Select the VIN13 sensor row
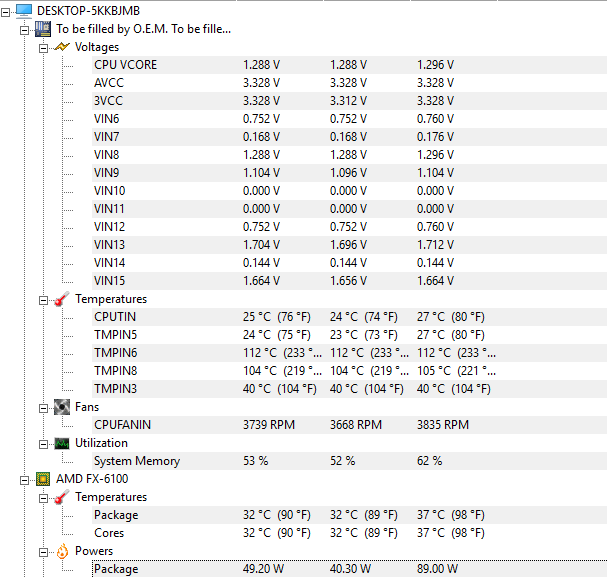Screen dimensions: 607x577 (x=350, y=245)
